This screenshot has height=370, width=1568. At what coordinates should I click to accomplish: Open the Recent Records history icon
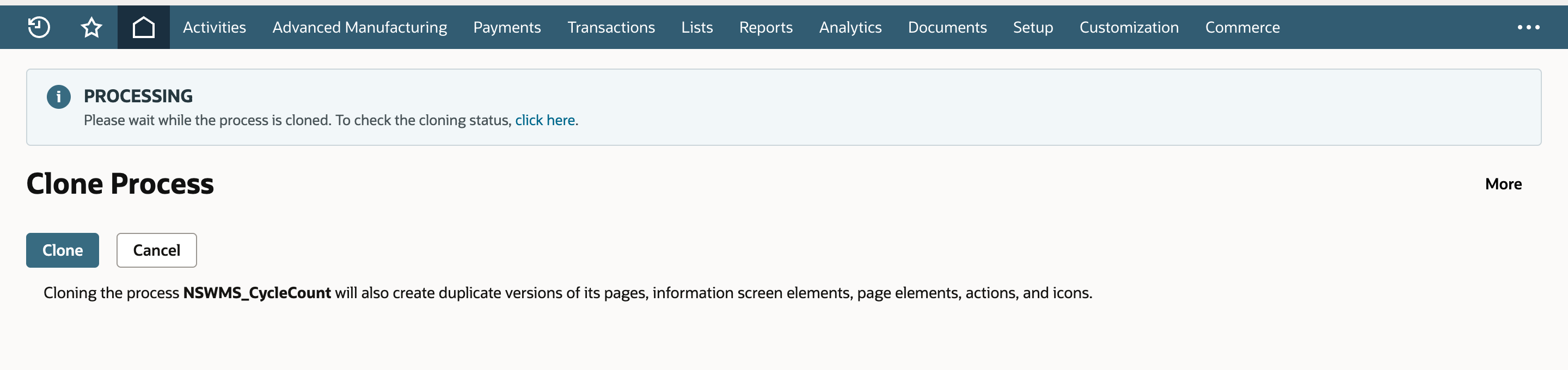tap(39, 27)
